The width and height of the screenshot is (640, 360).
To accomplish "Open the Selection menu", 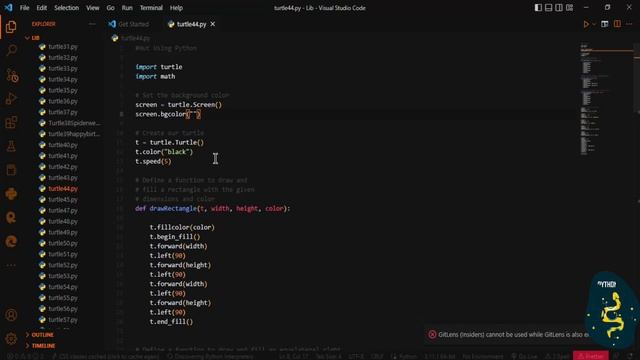I will click(x=67, y=8).
